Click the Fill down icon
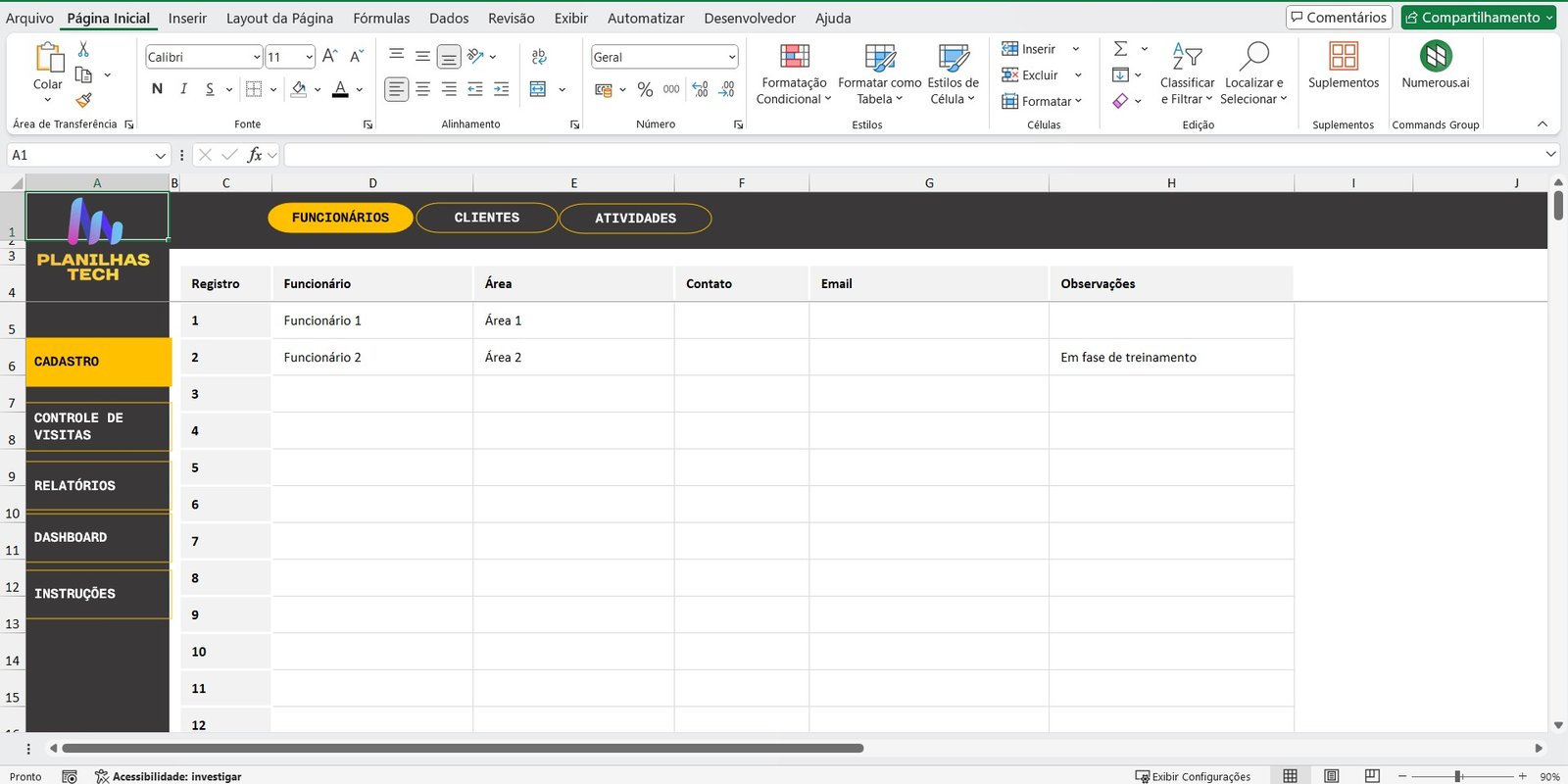The width and height of the screenshot is (1568, 784). pyautogui.click(x=1121, y=74)
